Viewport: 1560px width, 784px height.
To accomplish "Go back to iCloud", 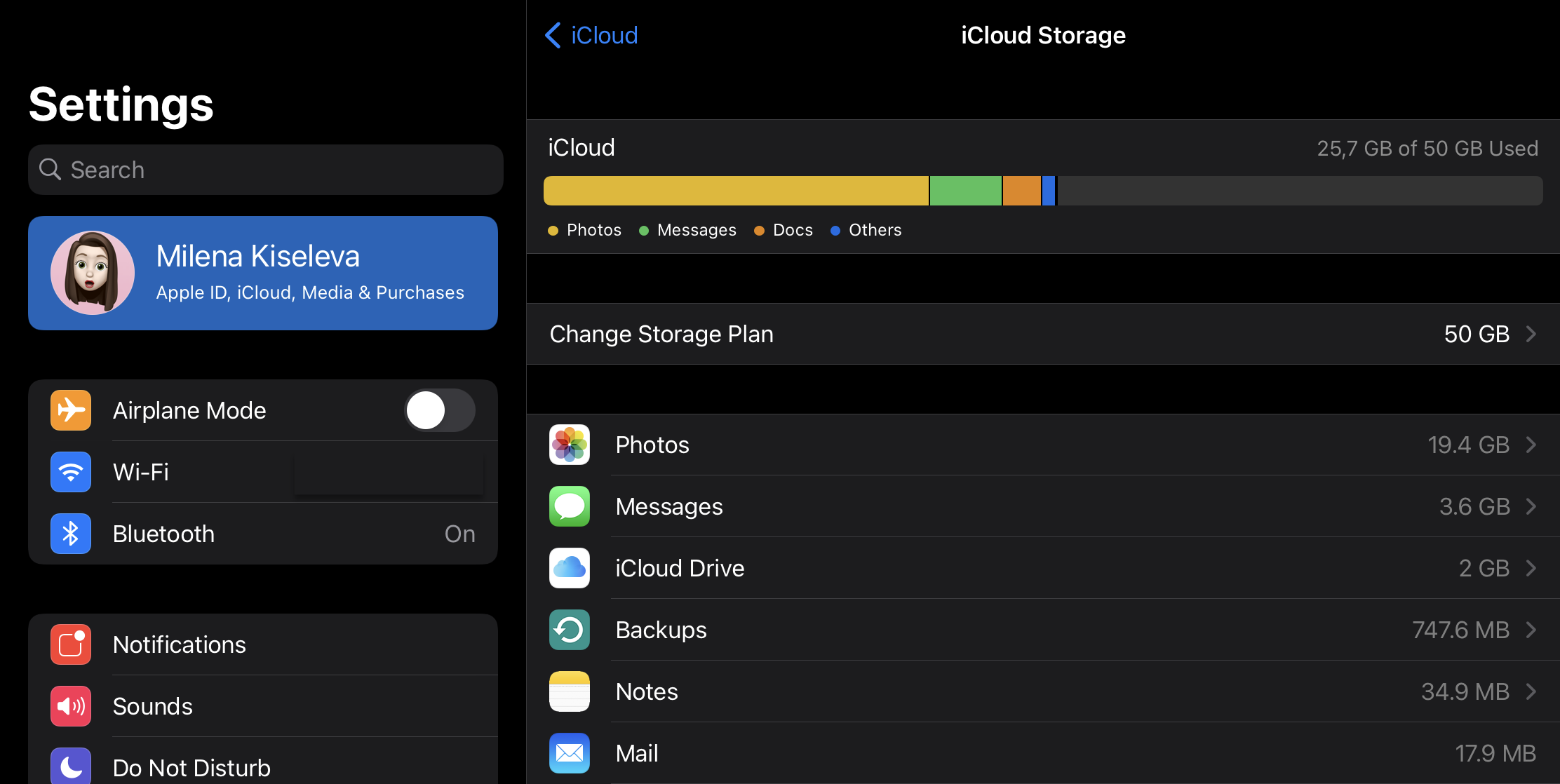I will [591, 35].
